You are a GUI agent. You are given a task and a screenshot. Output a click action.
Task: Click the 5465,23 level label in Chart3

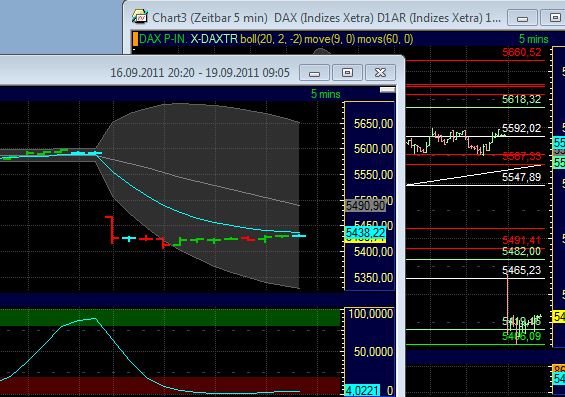coord(522,270)
